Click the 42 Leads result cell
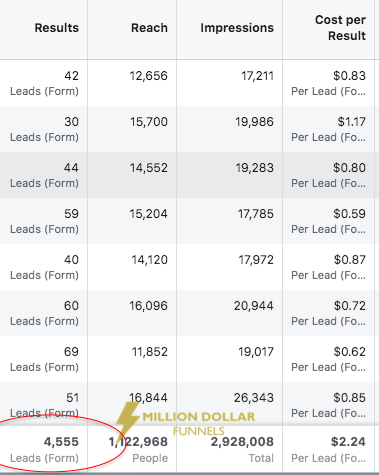Viewport: 379px width, 475px height. click(44, 83)
